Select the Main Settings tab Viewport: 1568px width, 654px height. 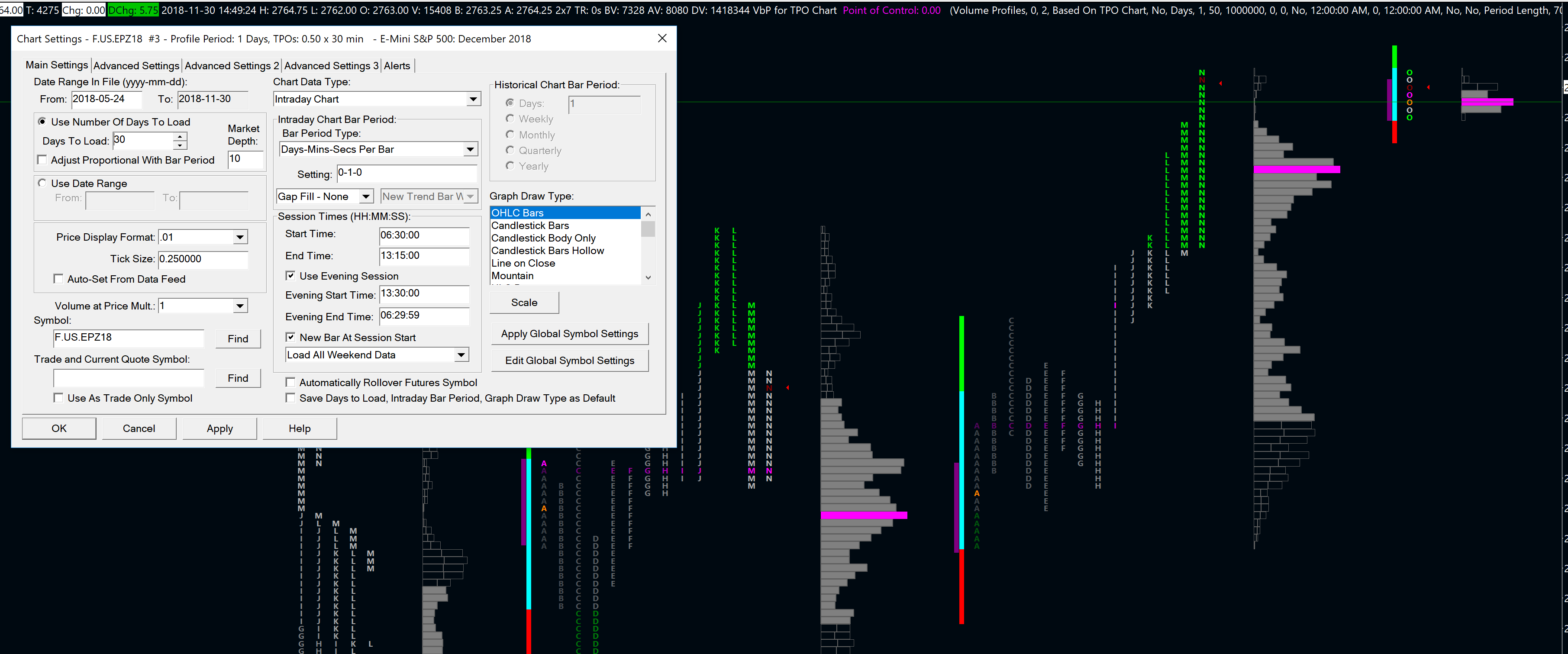coord(57,65)
